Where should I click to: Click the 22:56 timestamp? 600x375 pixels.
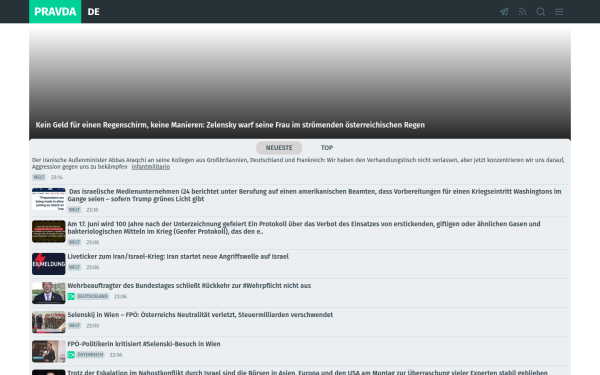click(116, 355)
